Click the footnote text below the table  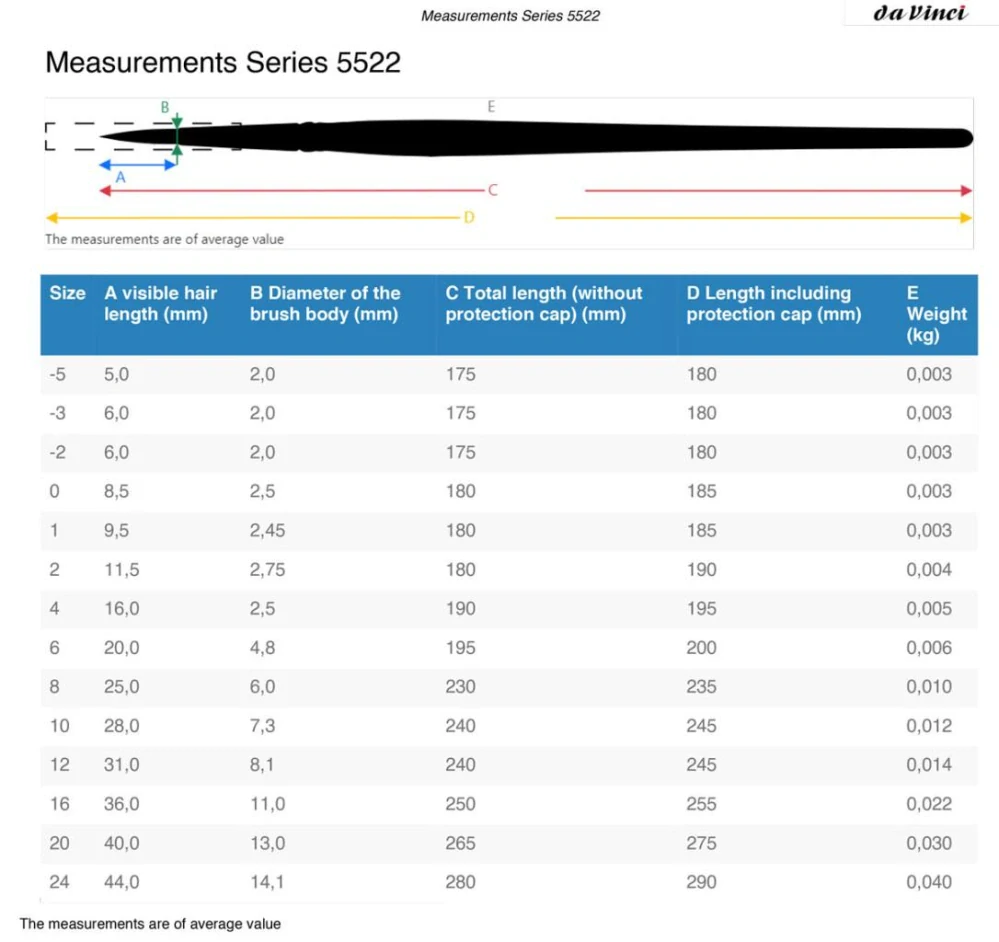point(150,924)
